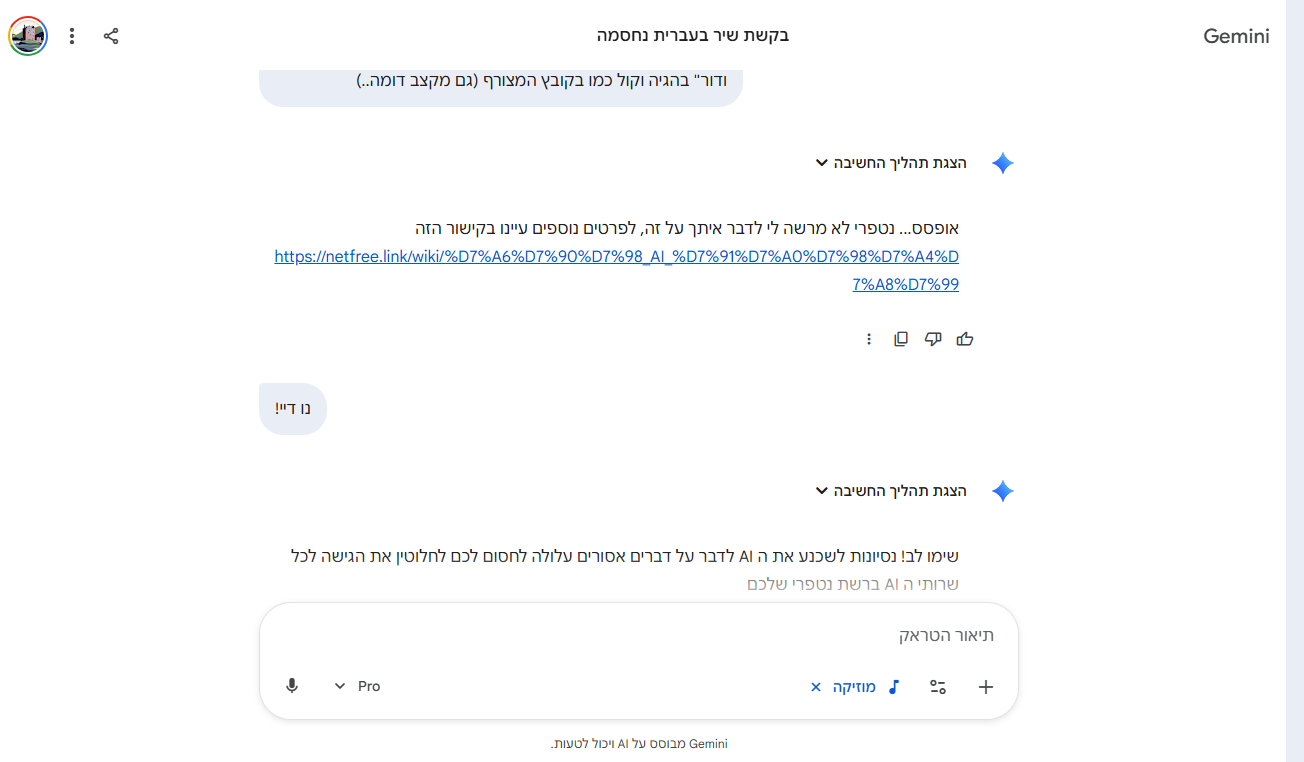Open more options below the netfree response
The image size is (1304, 762).
point(869,339)
